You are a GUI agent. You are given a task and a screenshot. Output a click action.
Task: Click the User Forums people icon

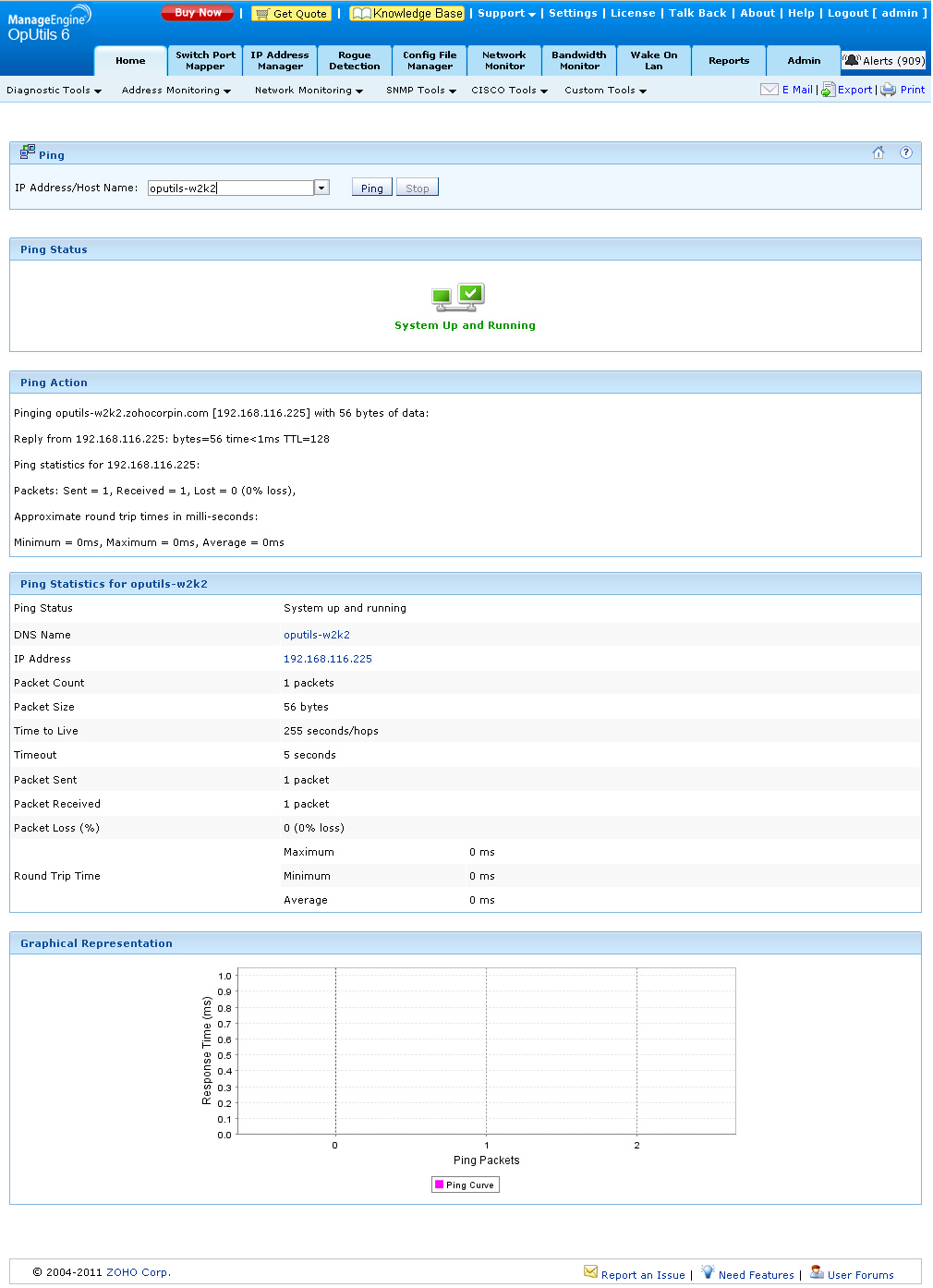[x=817, y=1272]
